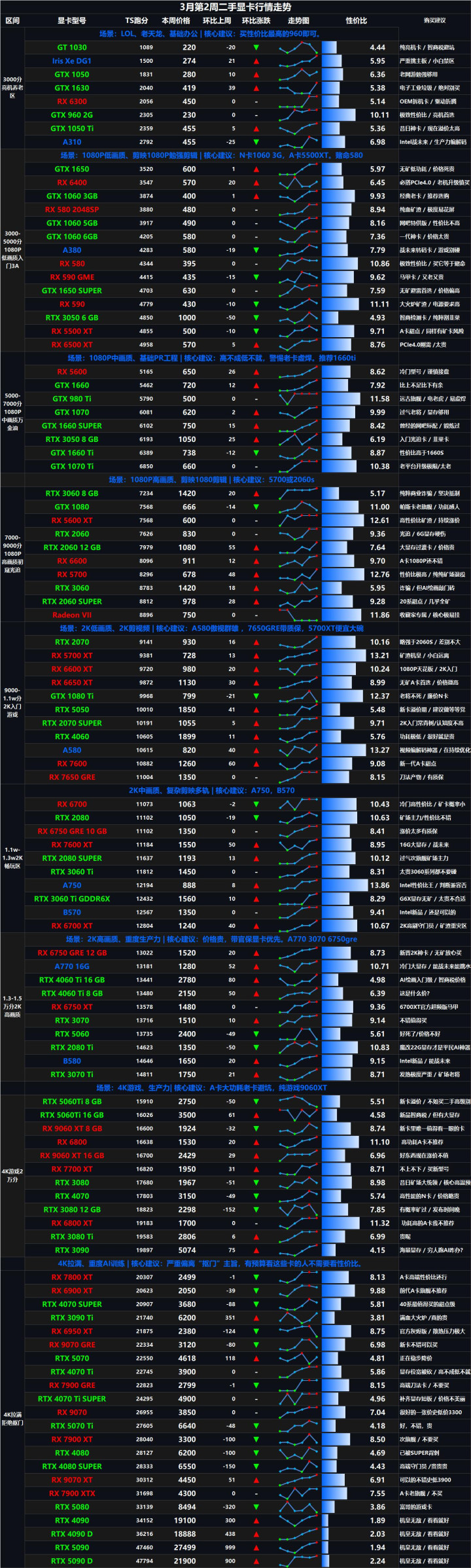Click the 显卡型号 column header
The image size is (471, 1568).
[x=72, y=21]
